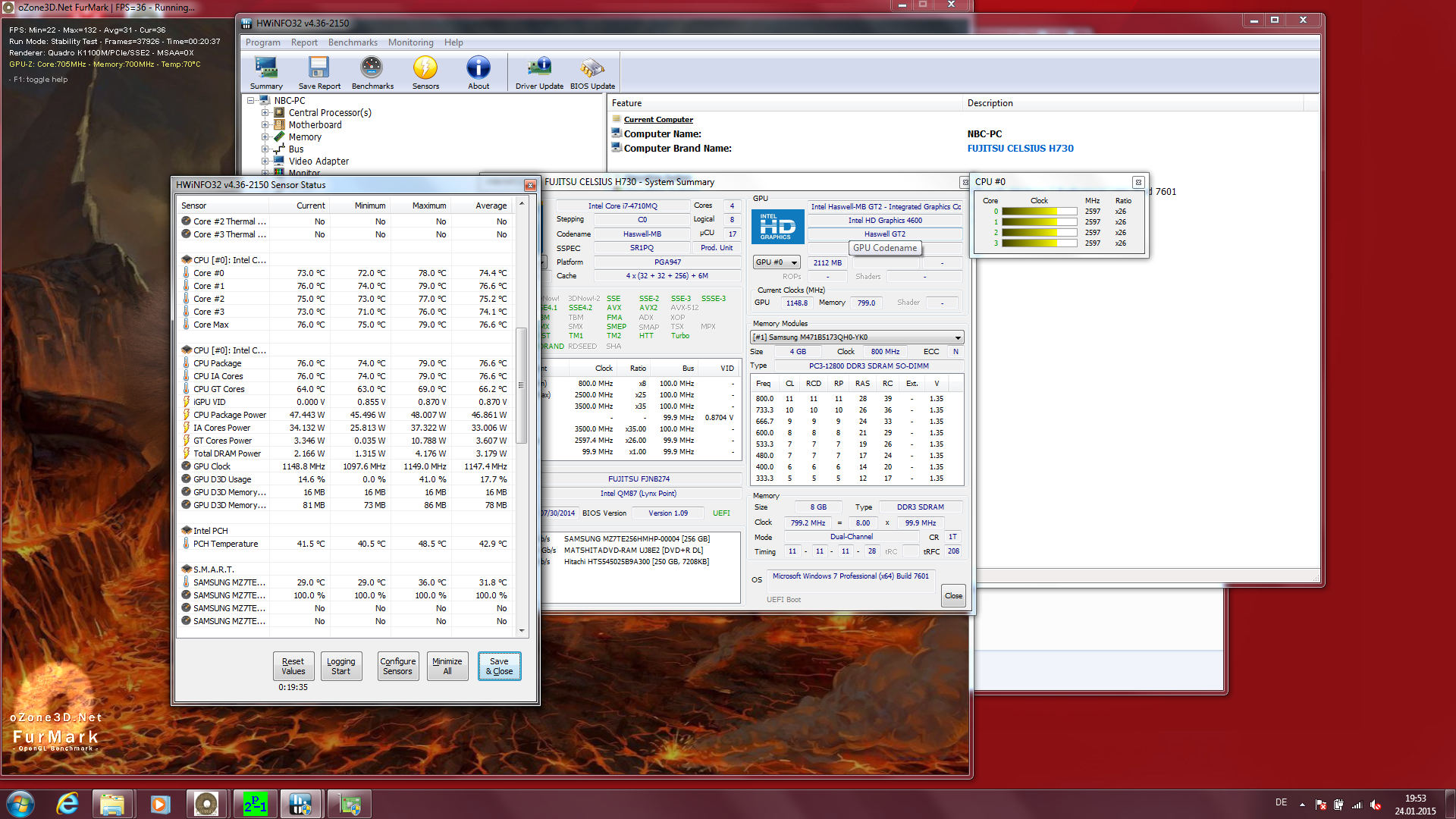
Task: Click the FUJITSU CELSIUS H730 brand link
Action: click(1020, 149)
